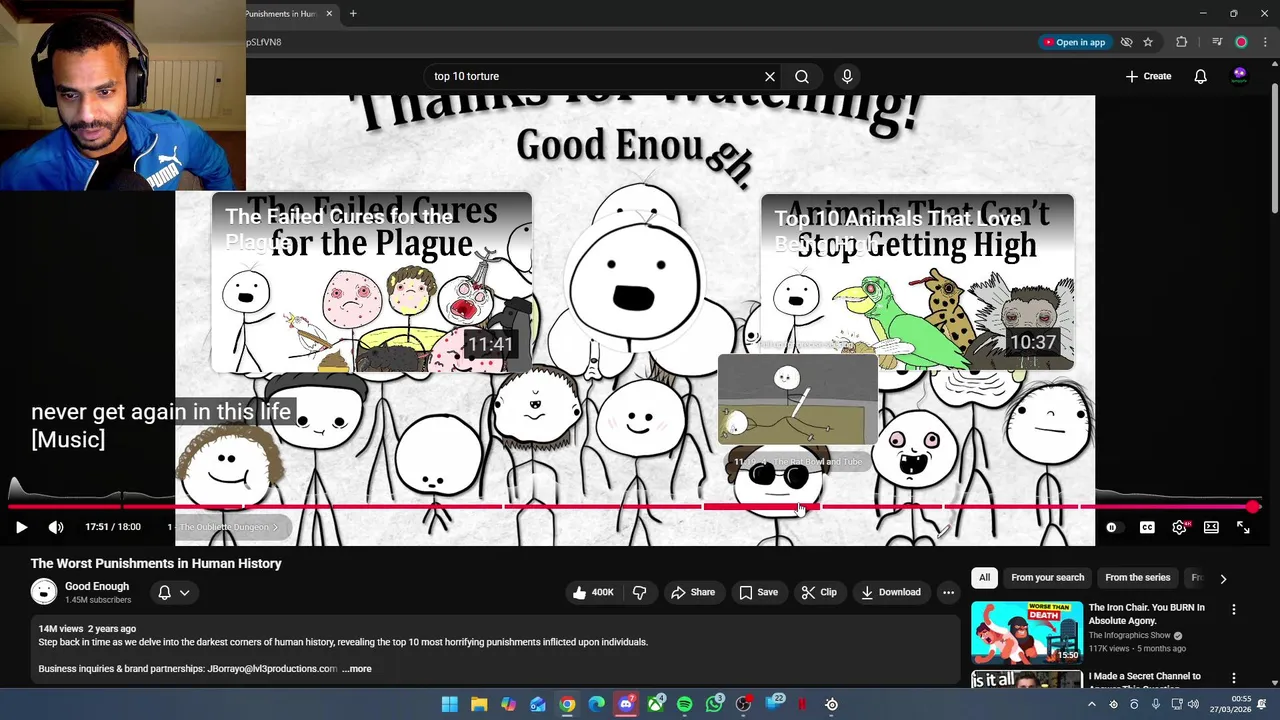Open more actions three-dot menu under video
Screen dimensions: 1280x720
[x=948, y=592]
